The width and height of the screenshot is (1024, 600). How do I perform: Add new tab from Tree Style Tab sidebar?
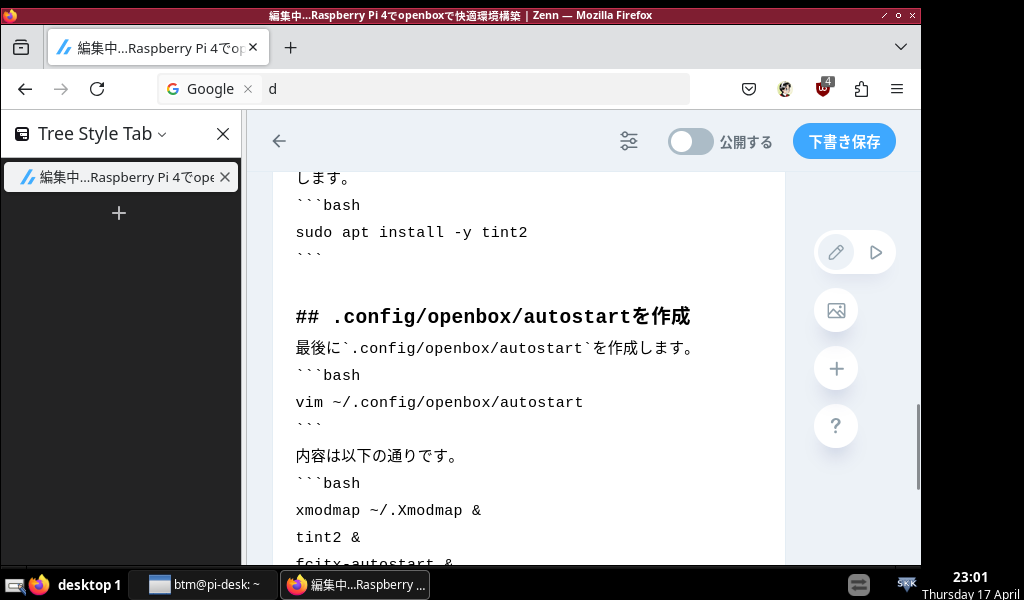point(119,213)
